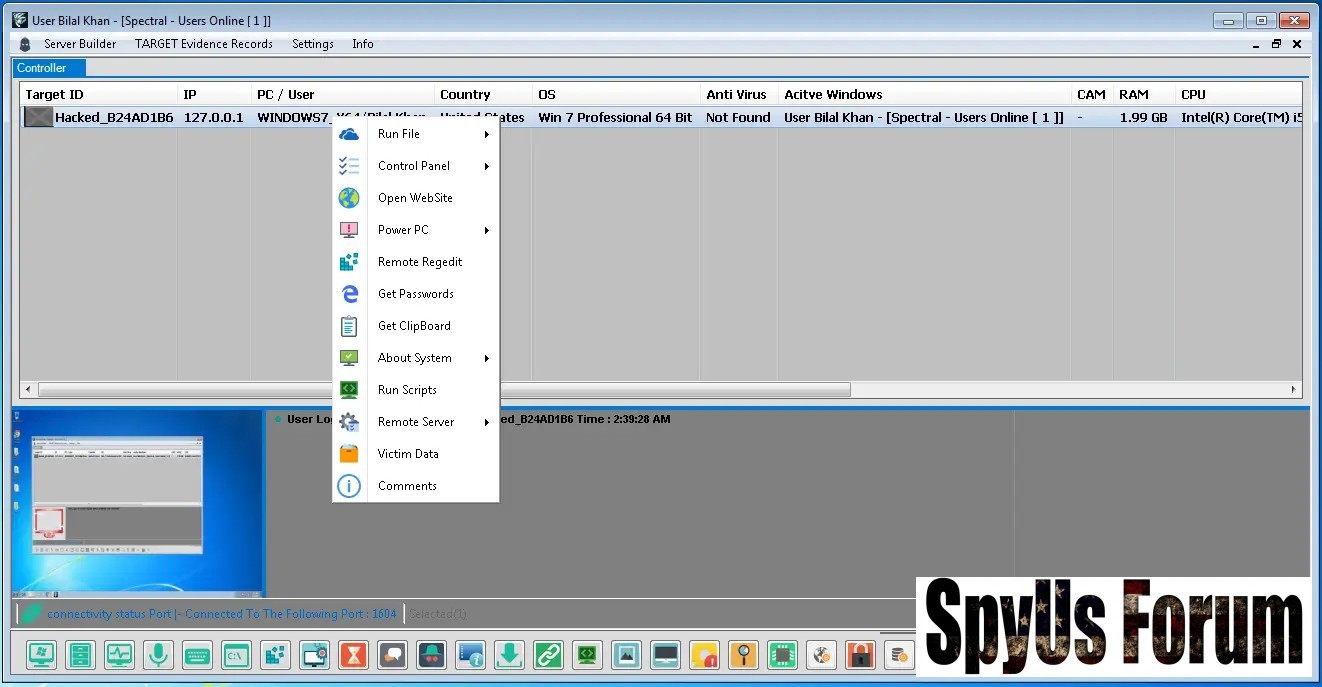1322x687 pixels.
Task: Click the Country column header
Action: tap(465, 95)
